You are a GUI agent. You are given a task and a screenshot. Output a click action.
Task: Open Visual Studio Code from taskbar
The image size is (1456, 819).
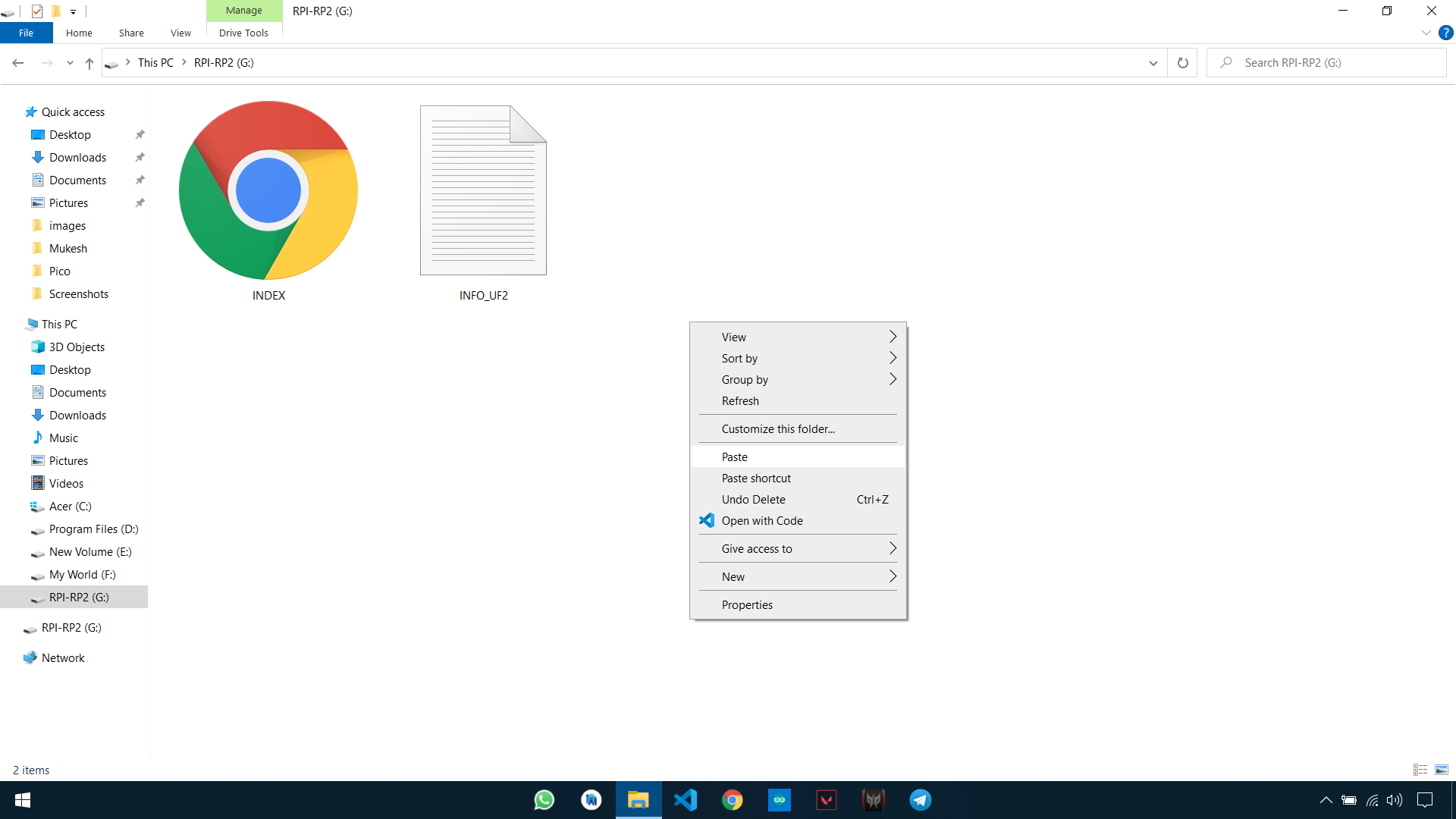coord(686,800)
